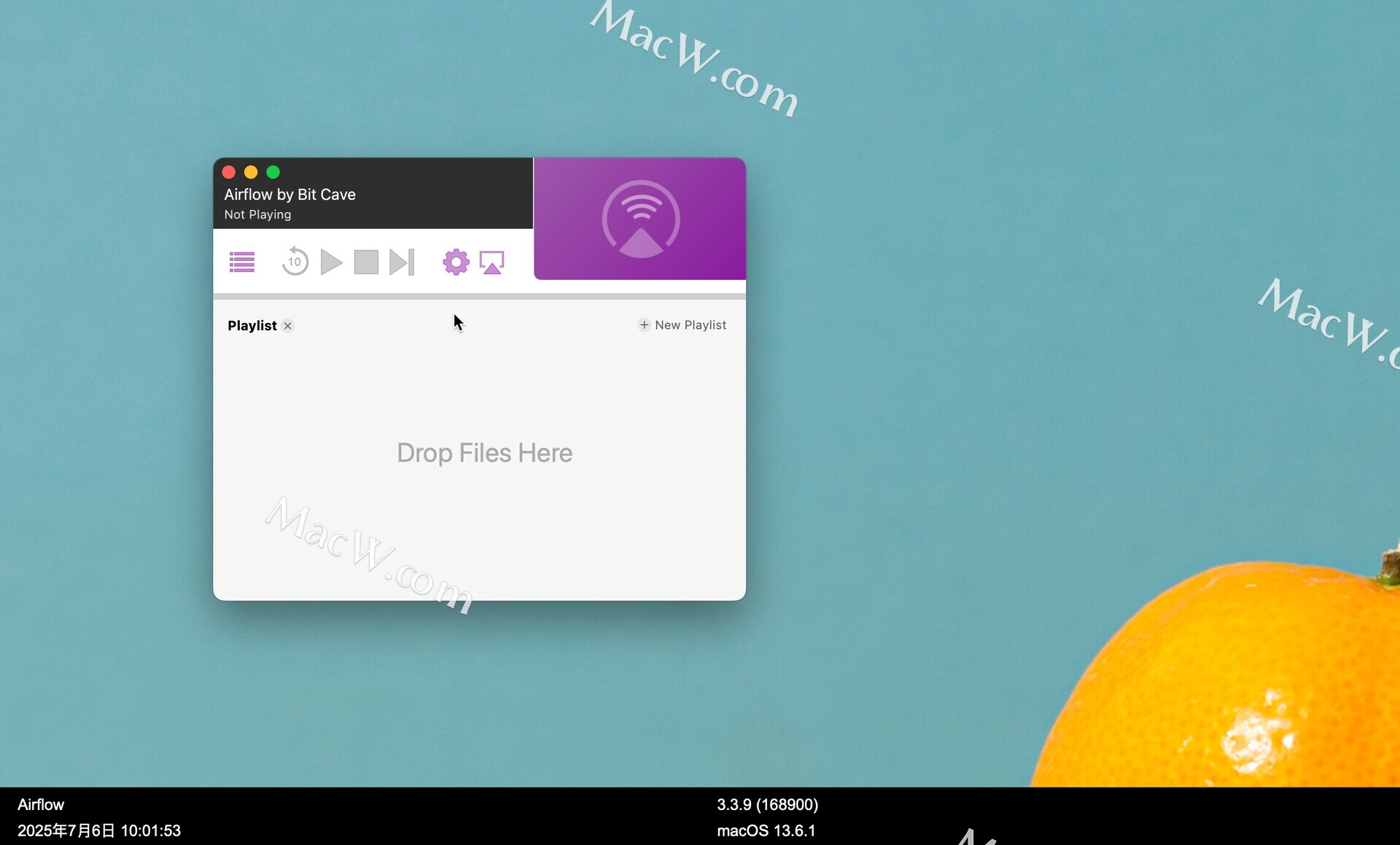Maximize the Airflow window with the green button
Image resolution: width=1400 pixels, height=845 pixels.
273,172
